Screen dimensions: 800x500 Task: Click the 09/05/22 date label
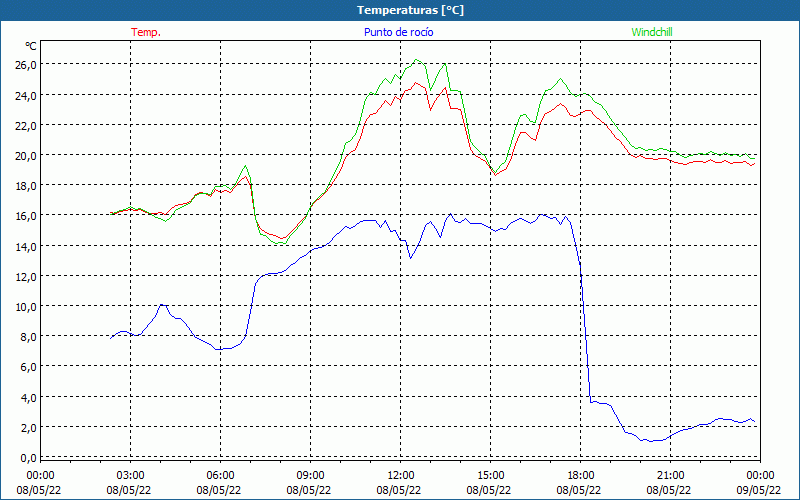tap(759, 490)
